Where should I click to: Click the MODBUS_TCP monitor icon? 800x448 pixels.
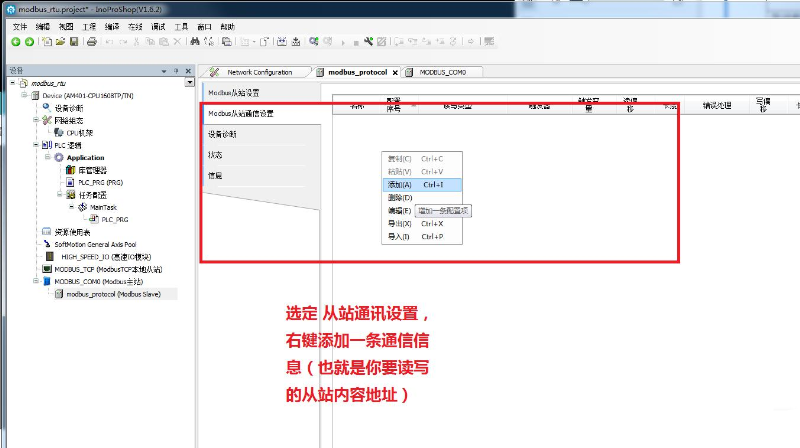[x=47, y=269]
